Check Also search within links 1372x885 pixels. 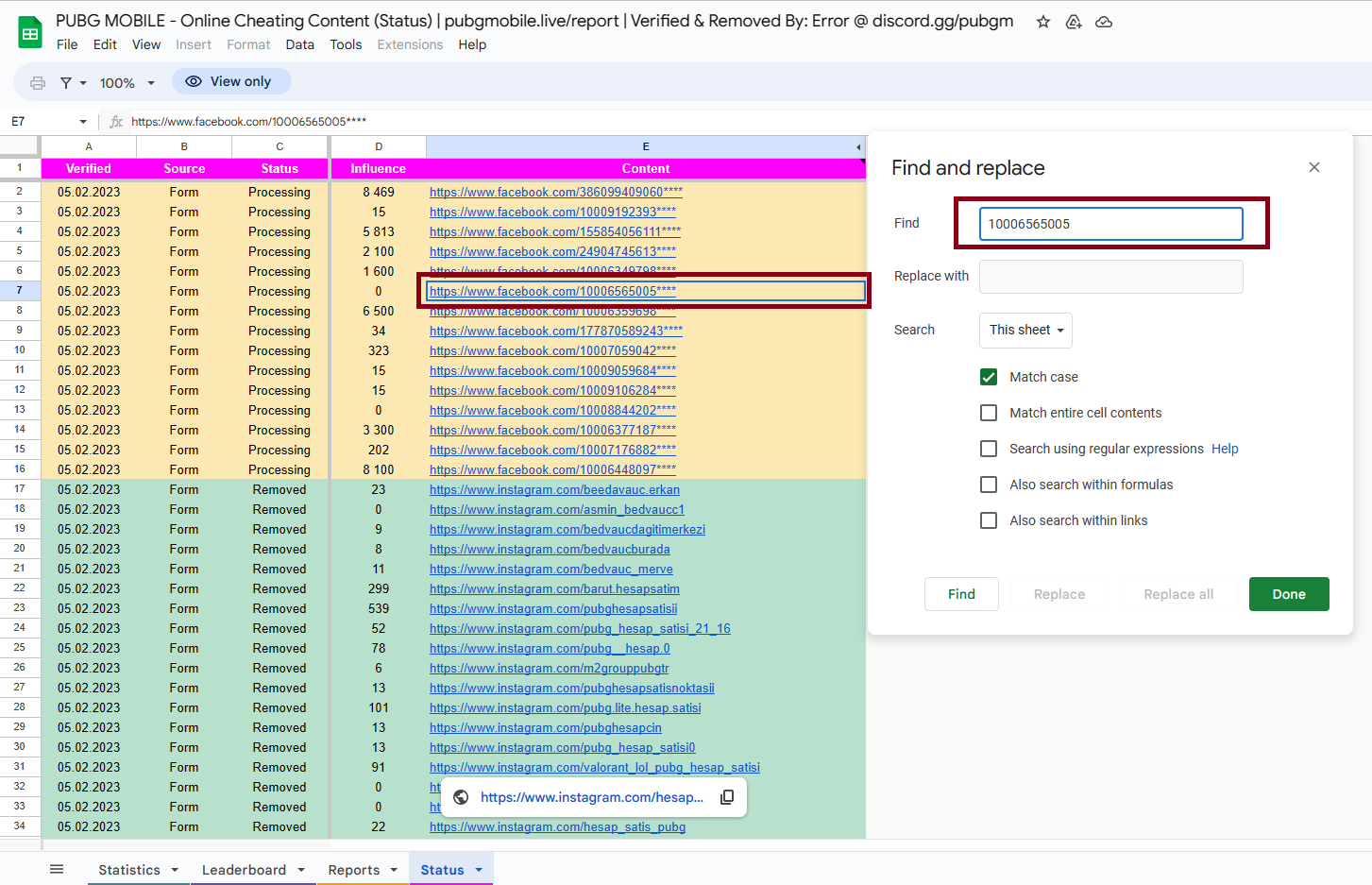click(x=989, y=519)
